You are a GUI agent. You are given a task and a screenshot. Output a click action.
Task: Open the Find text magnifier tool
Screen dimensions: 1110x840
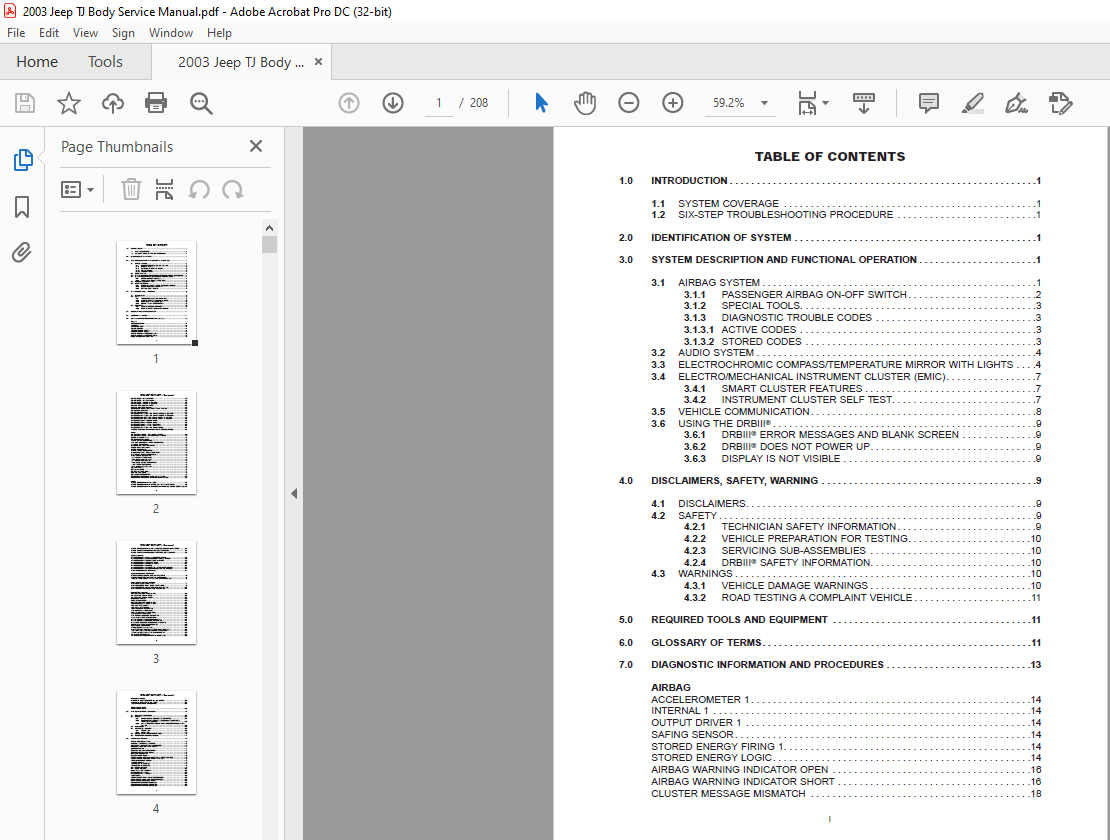[x=201, y=103]
